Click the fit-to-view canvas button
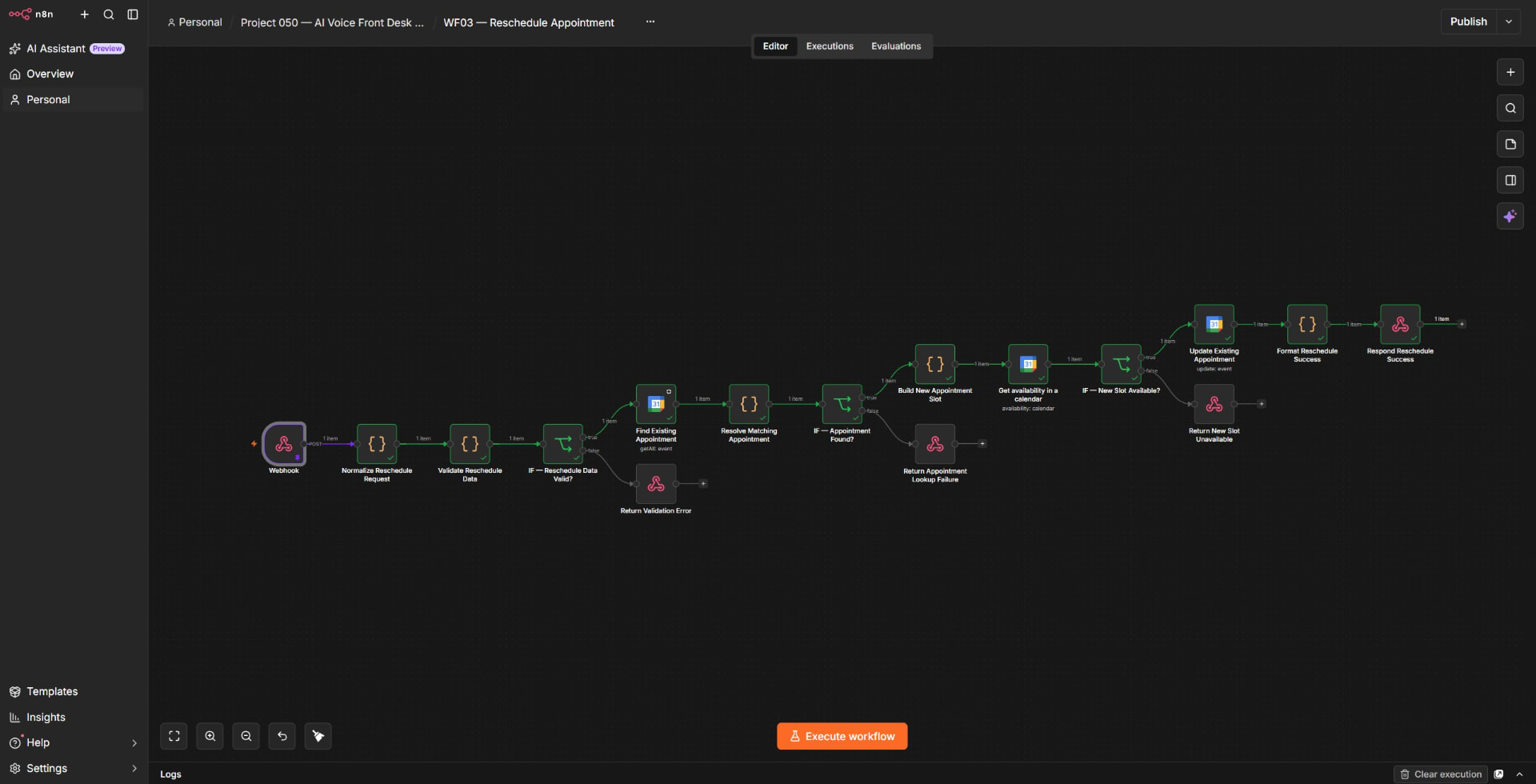 coord(174,736)
